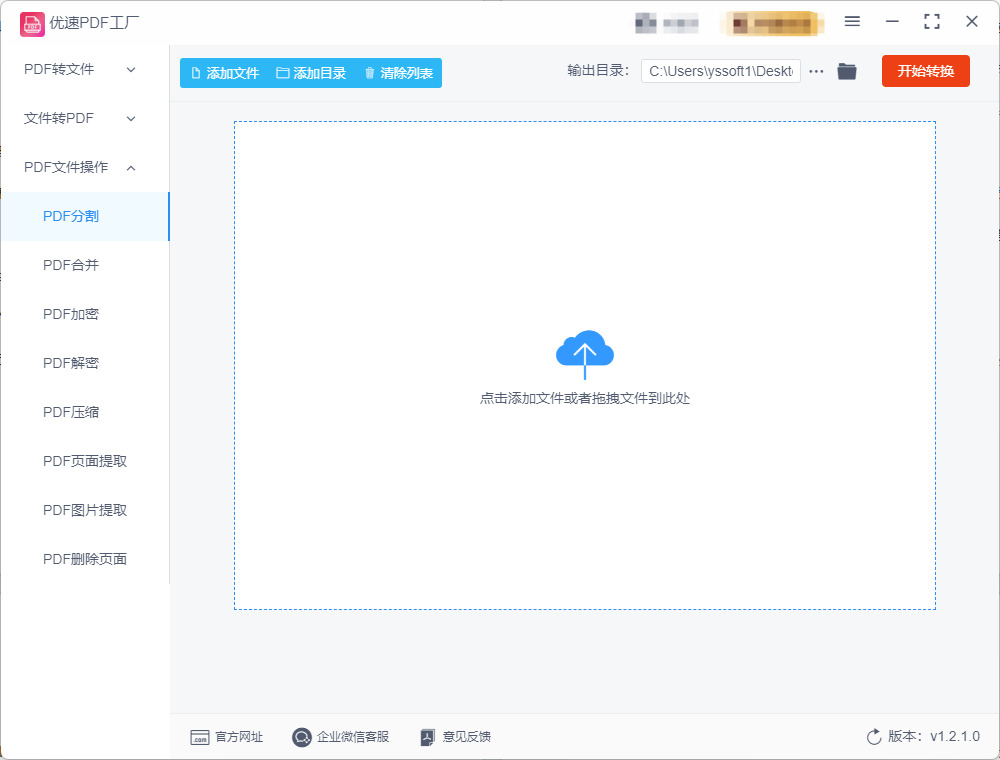Select PDF删除页面 in the sidebar
The height and width of the screenshot is (760, 1000).
pyautogui.click(x=85, y=559)
